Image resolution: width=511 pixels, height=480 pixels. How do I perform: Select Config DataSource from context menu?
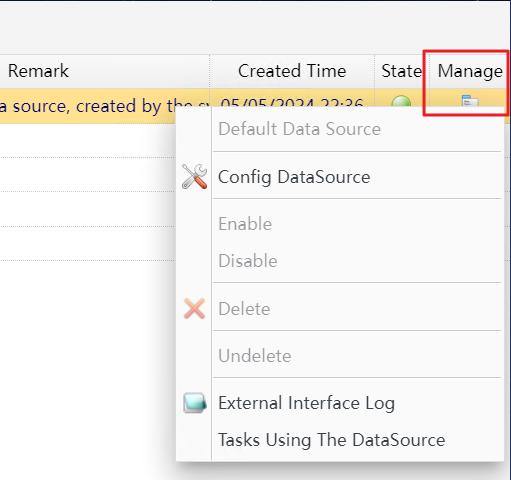(294, 177)
